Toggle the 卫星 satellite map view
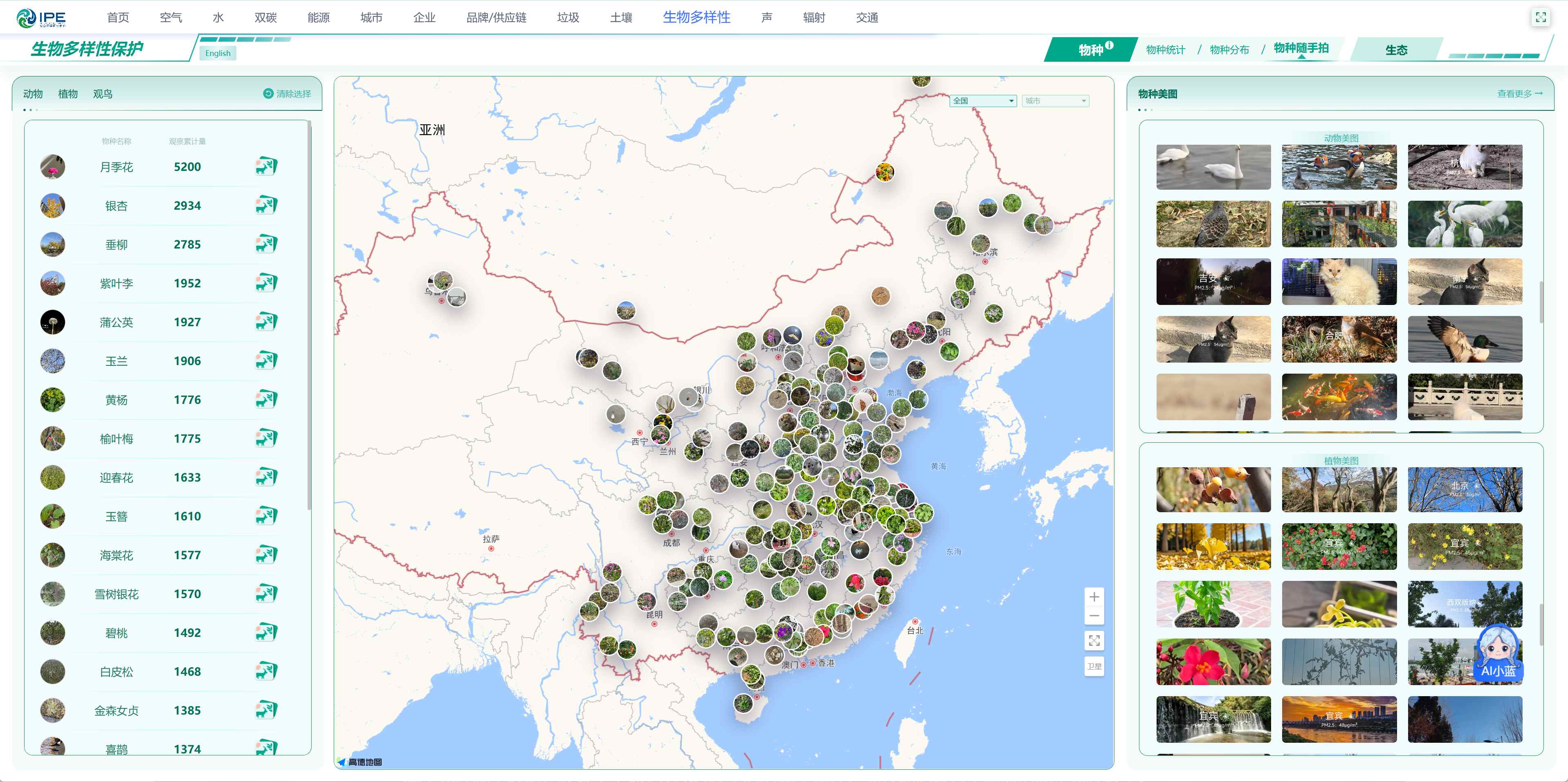The image size is (1568, 782). click(1094, 666)
